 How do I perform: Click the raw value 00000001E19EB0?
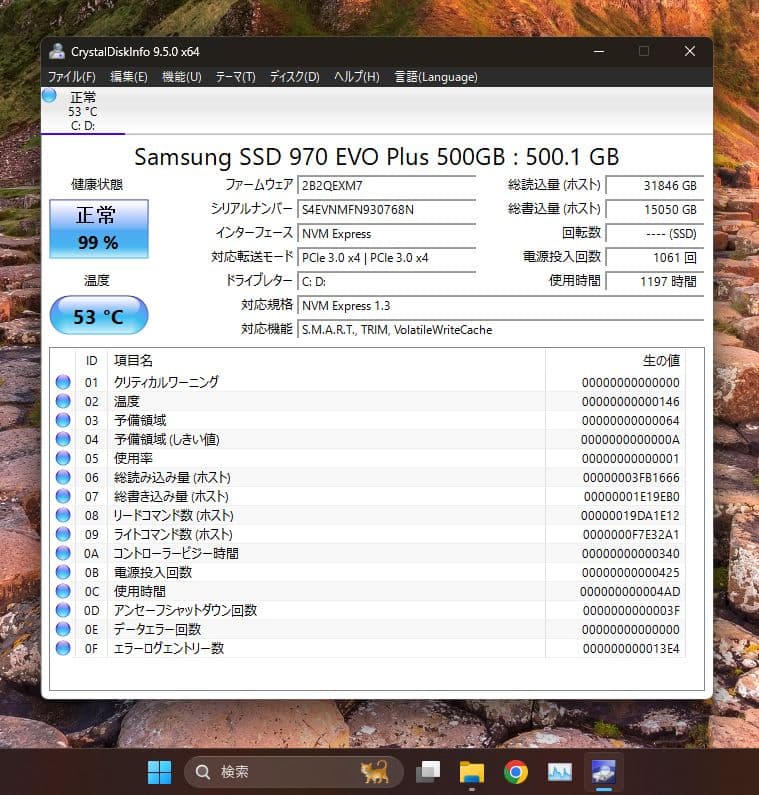631,496
